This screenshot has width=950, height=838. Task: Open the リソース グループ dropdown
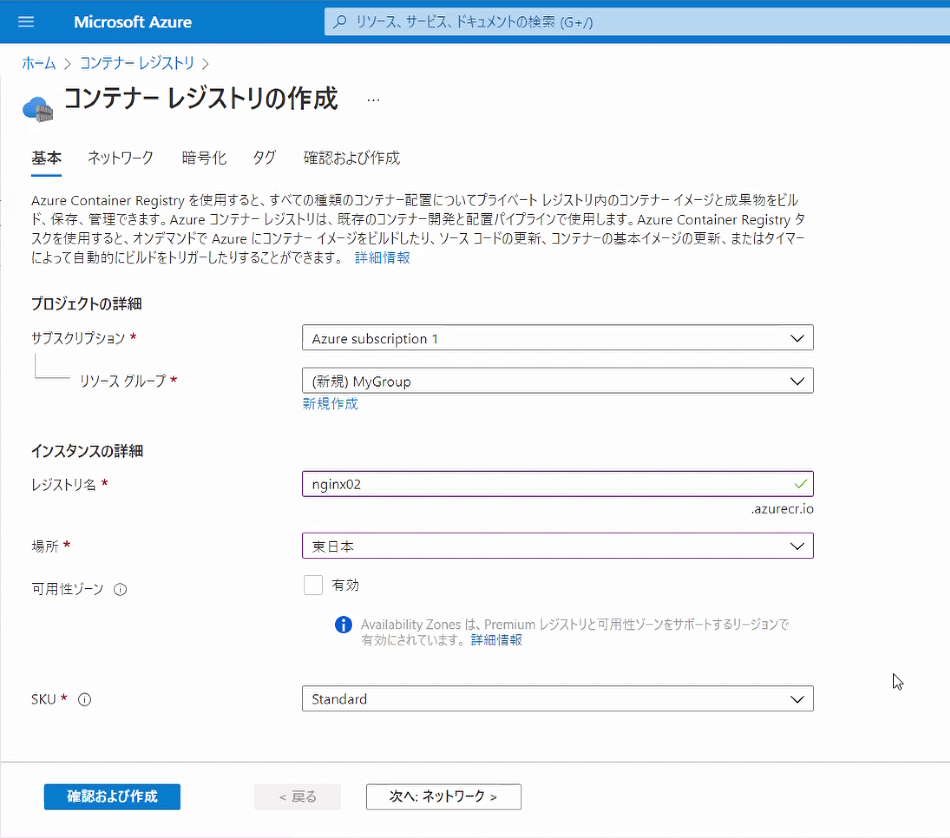pyautogui.click(x=557, y=381)
